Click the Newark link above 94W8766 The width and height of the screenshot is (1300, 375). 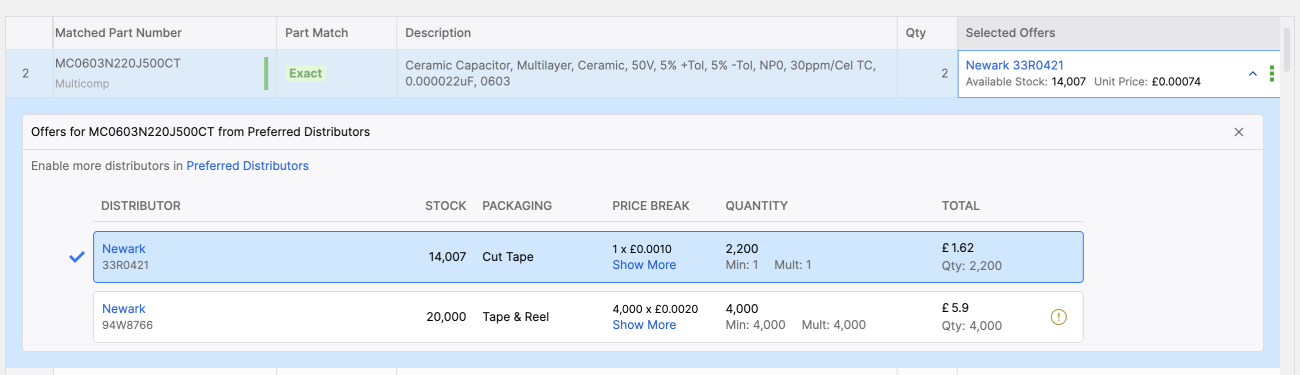pyautogui.click(x=123, y=309)
